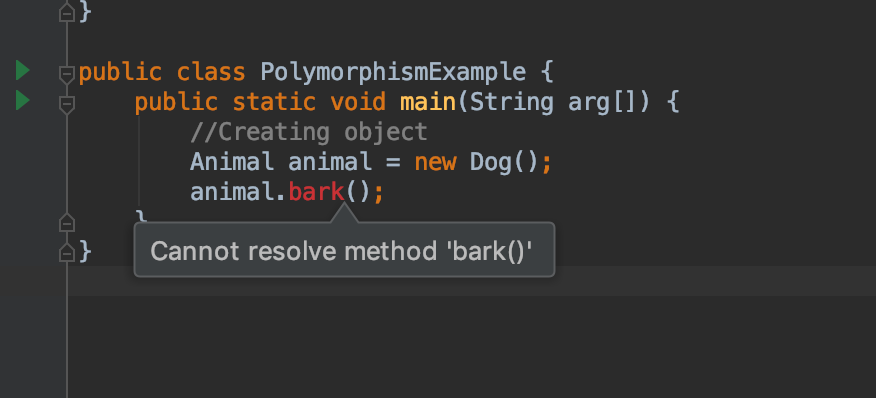
Task: Click the 'String' parameter type
Action: coord(512,102)
